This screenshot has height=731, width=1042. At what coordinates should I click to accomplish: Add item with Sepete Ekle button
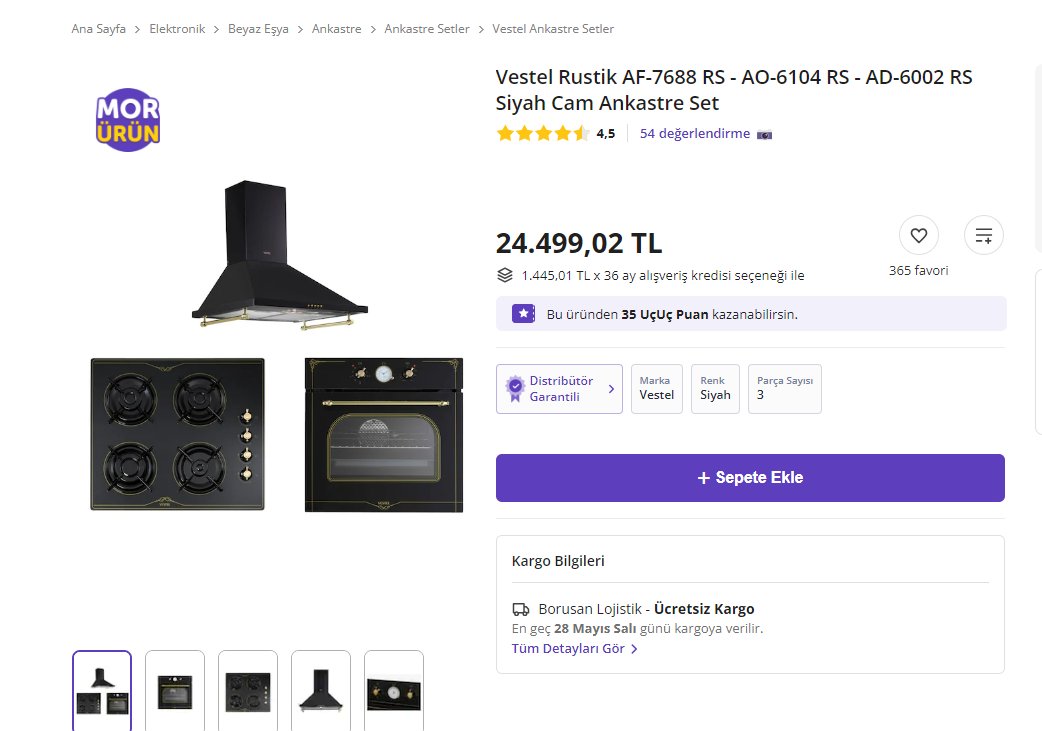pos(750,478)
